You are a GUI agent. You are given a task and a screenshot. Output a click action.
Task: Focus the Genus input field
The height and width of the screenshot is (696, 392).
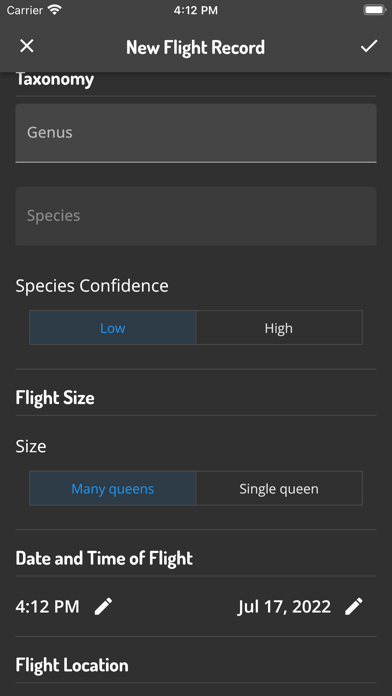196,133
